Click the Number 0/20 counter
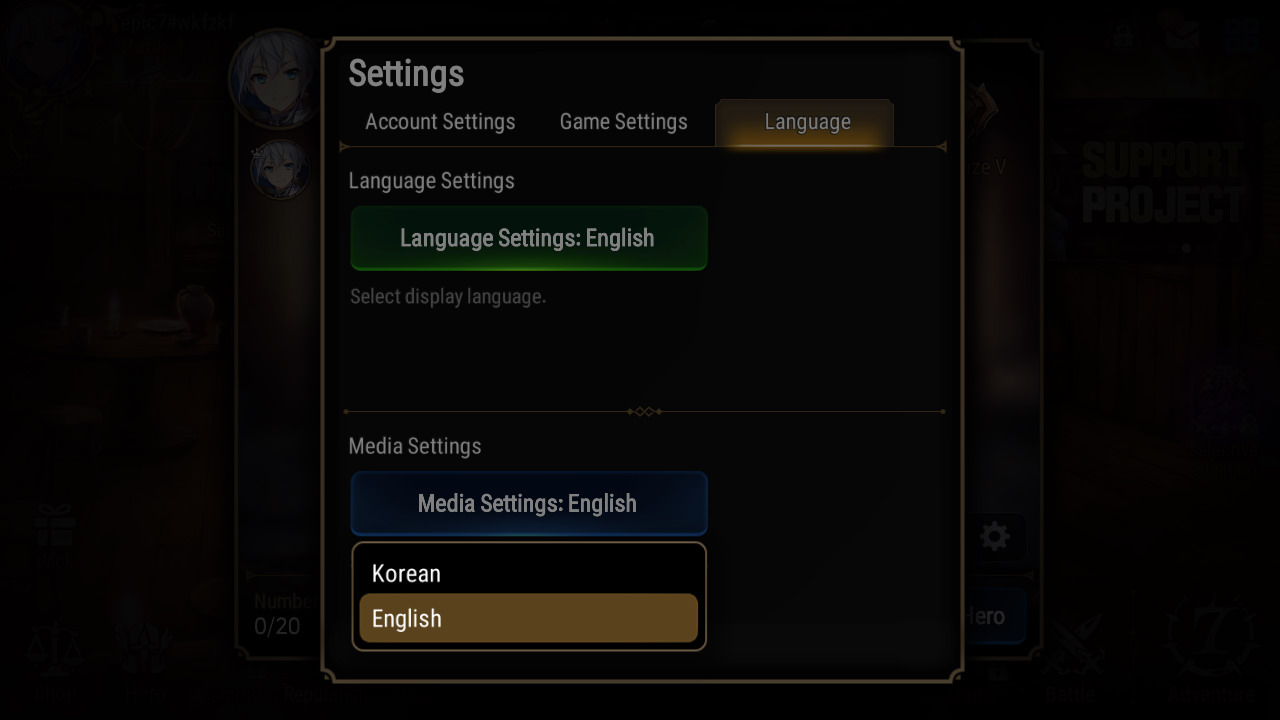 tap(280, 615)
